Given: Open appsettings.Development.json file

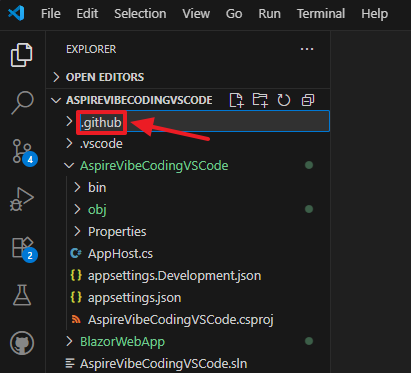Looking at the screenshot, I should (x=175, y=276).
